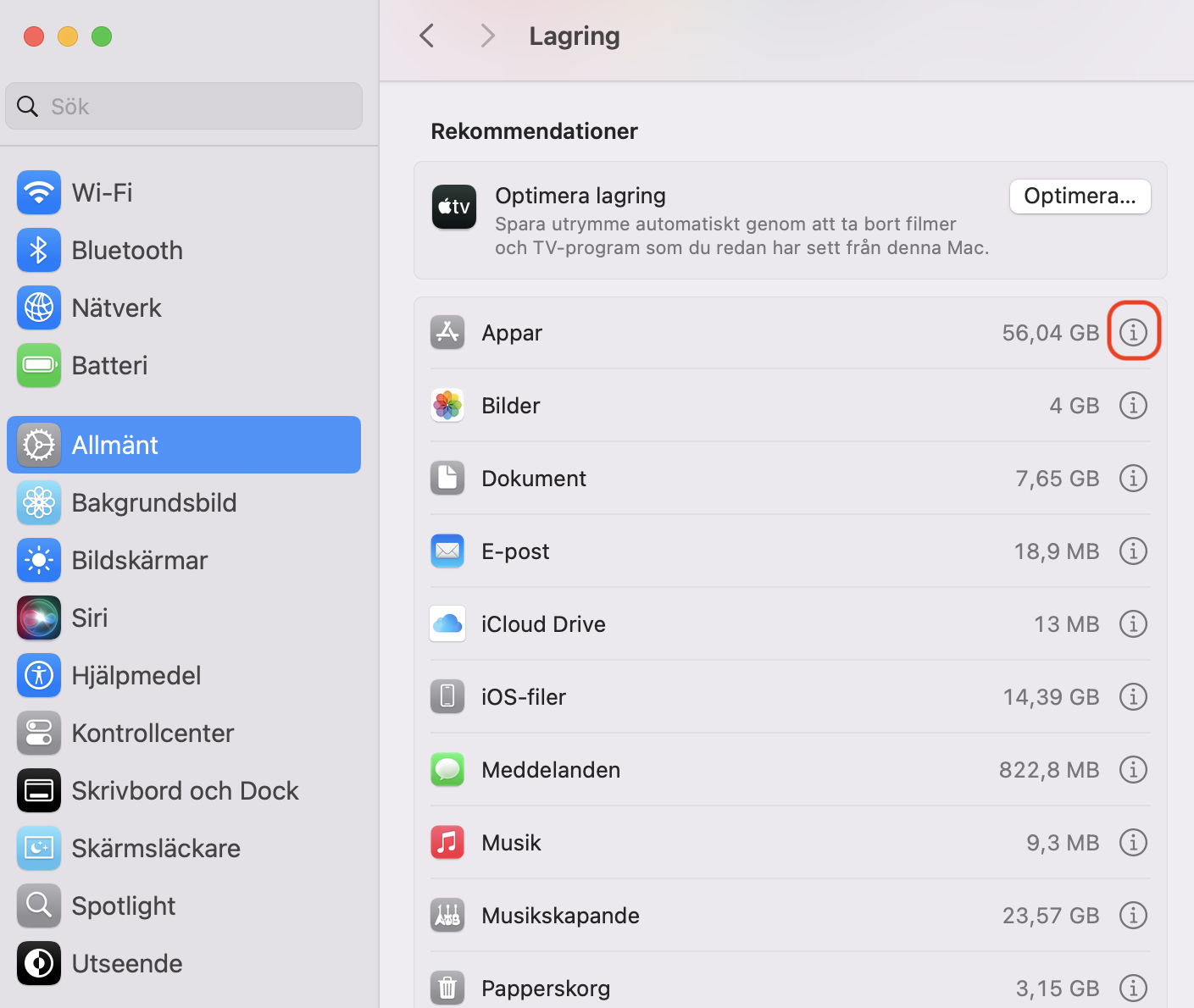This screenshot has height=1008, width=1194.
Task: Click the App Store Appar icon
Action: [x=447, y=333]
